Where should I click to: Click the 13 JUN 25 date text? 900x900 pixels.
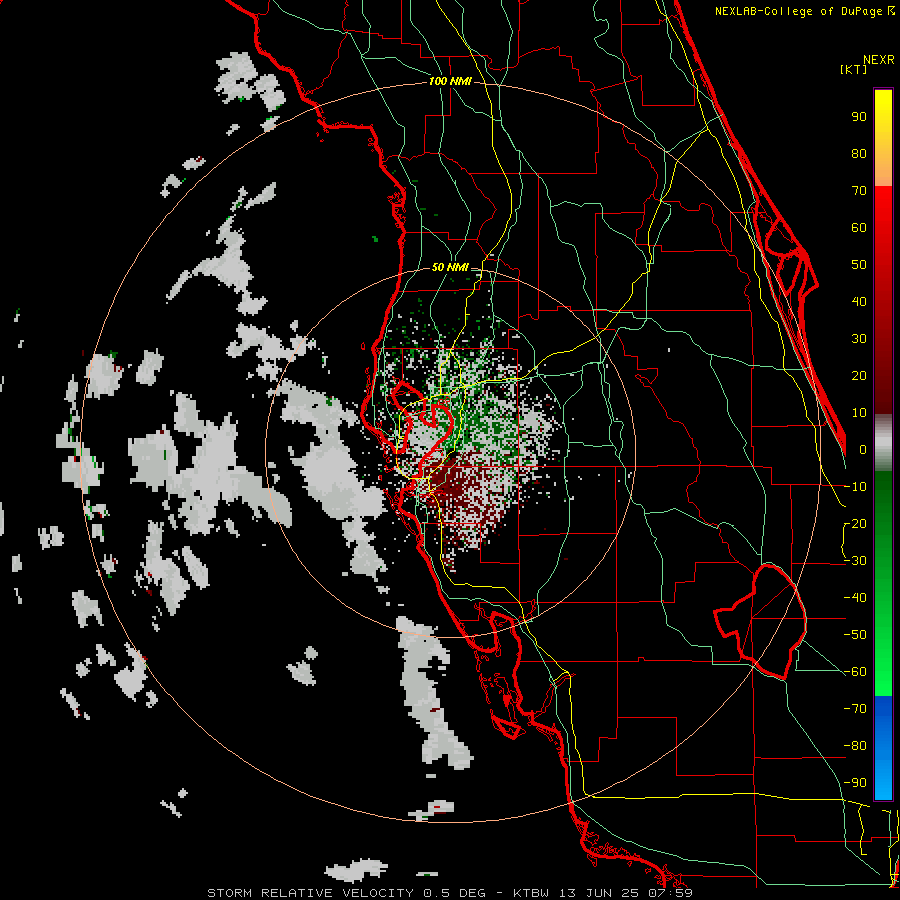point(598,893)
